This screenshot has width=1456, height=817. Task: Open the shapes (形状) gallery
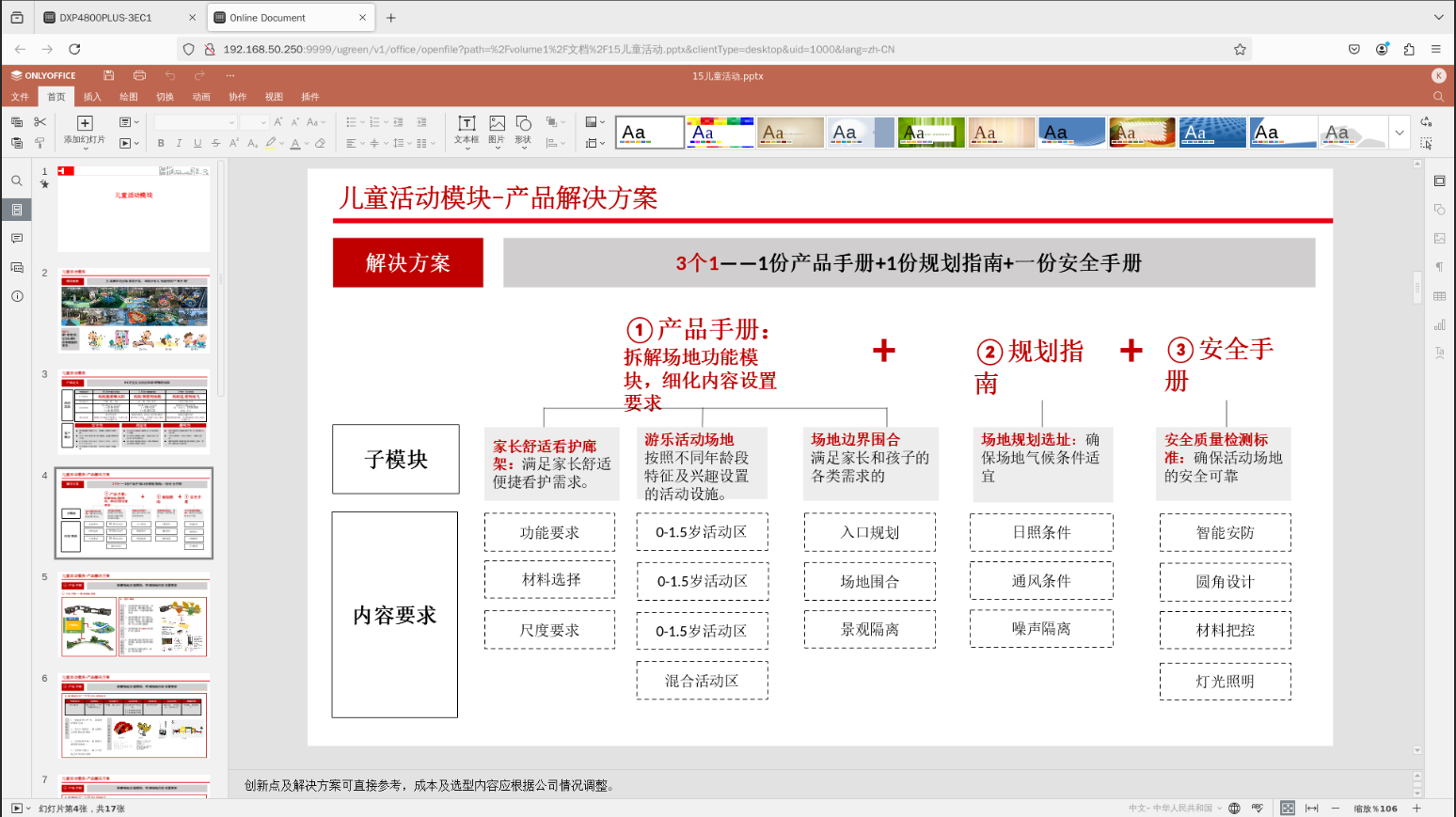(524, 129)
